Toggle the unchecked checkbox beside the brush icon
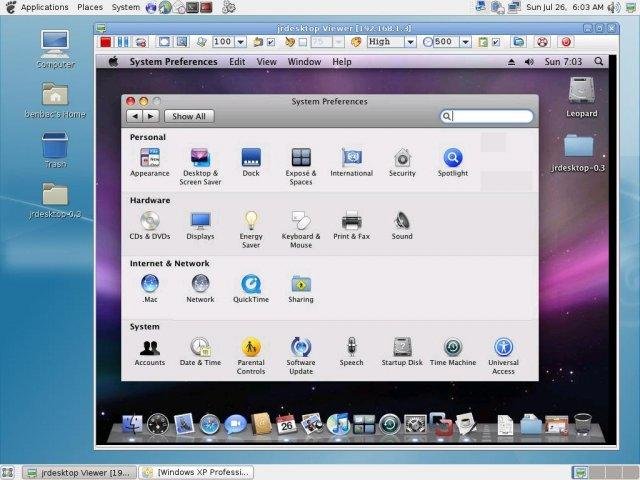 coord(302,42)
